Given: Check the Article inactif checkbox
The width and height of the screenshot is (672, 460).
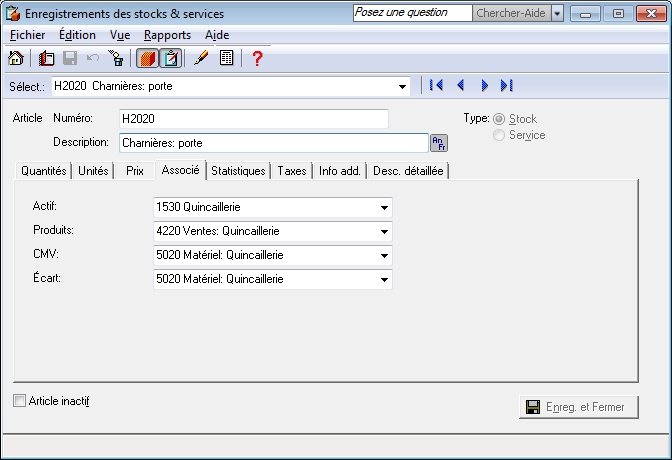Looking at the screenshot, I should click(21, 401).
